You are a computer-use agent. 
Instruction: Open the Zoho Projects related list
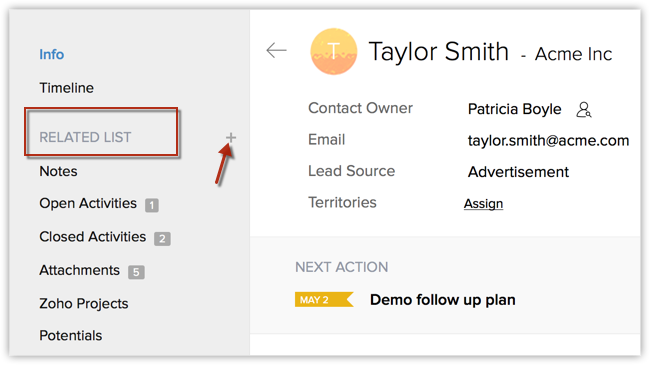84,304
